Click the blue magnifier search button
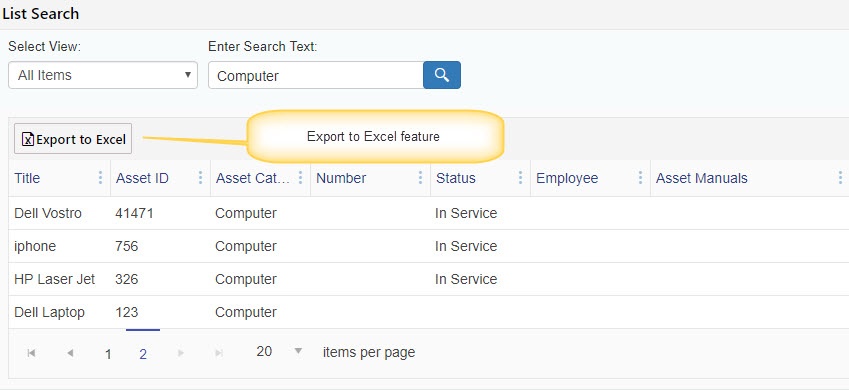This screenshot has width=849, height=390. coord(442,75)
